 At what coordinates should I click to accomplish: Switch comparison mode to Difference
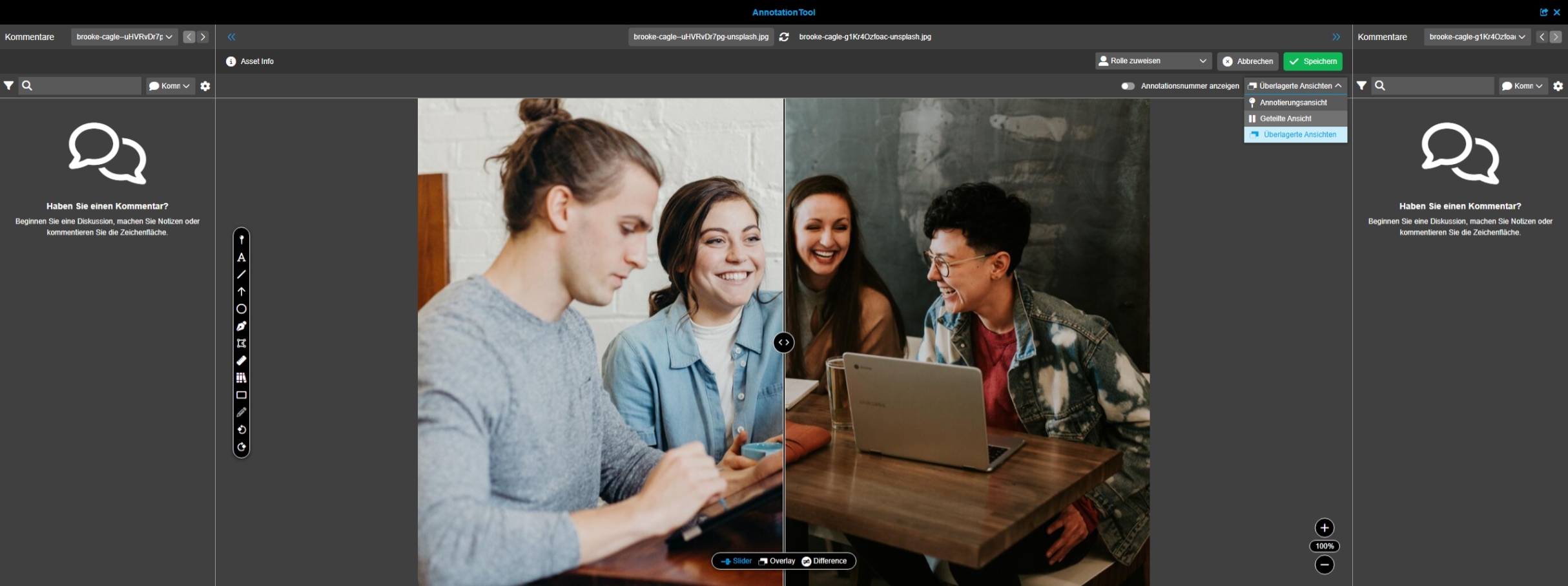pos(824,561)
